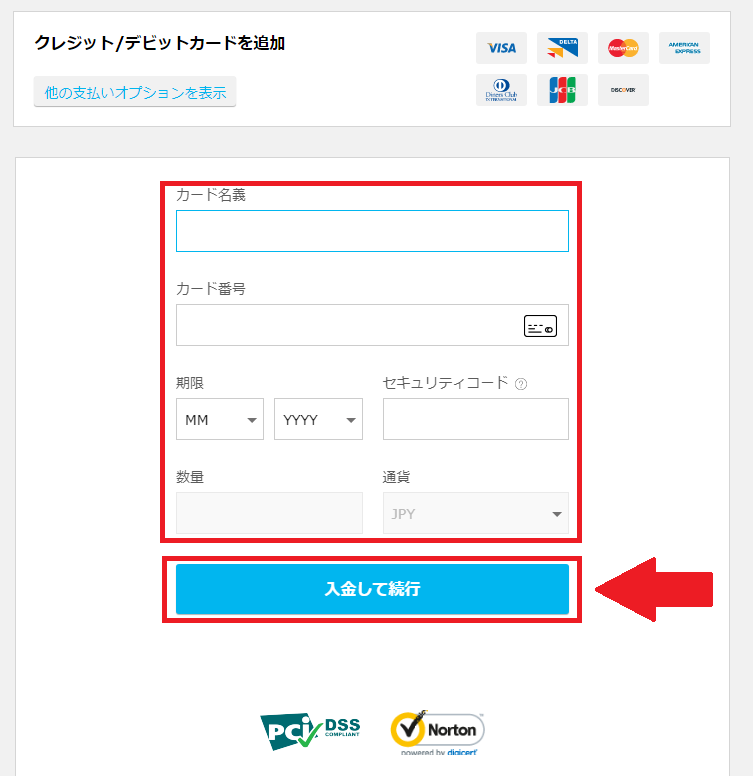Viewport: 753px width, 776px height.
Task: Open the JPY currency dropdown
Action: [x=475, y=513]
